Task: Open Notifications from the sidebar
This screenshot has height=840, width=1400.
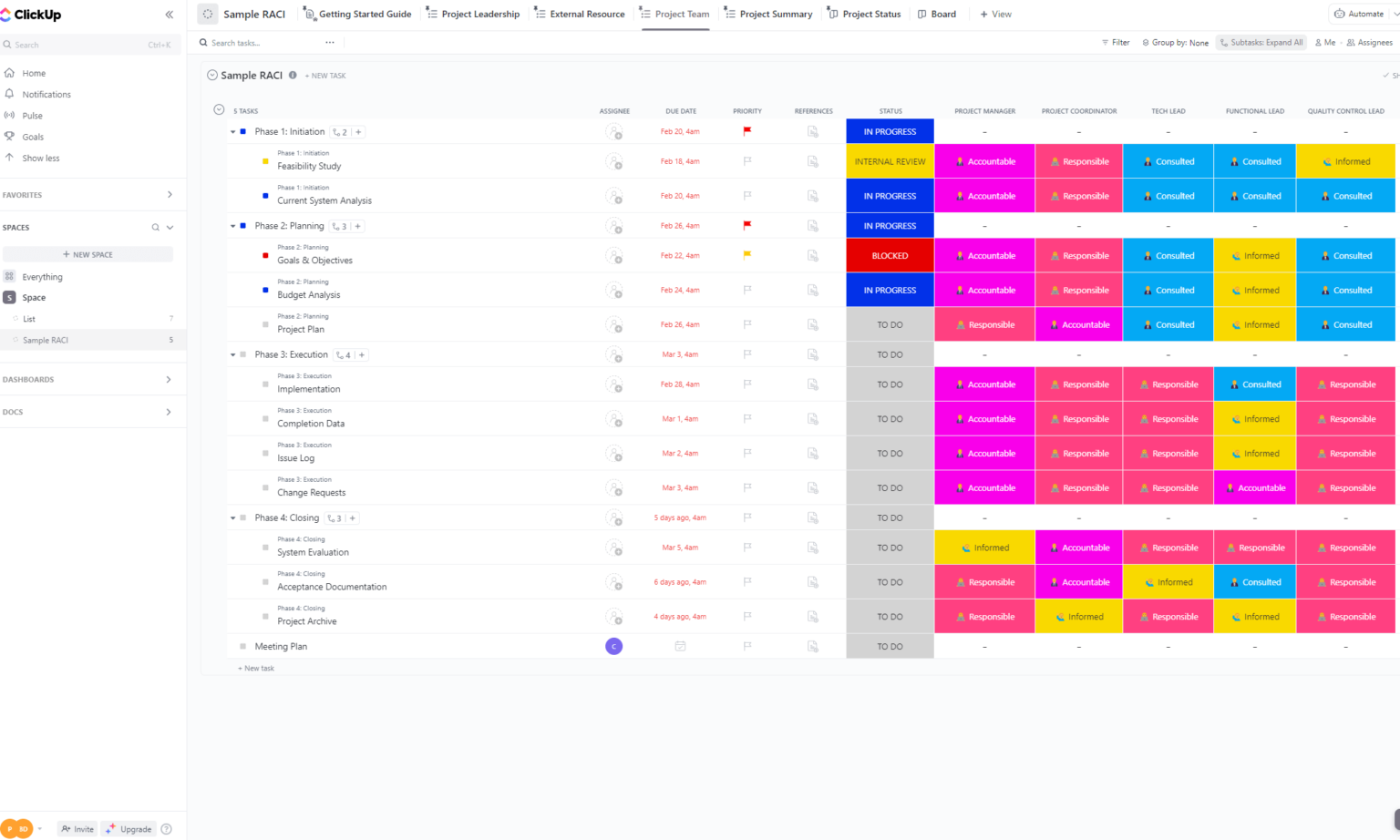Action: (46, 94)
